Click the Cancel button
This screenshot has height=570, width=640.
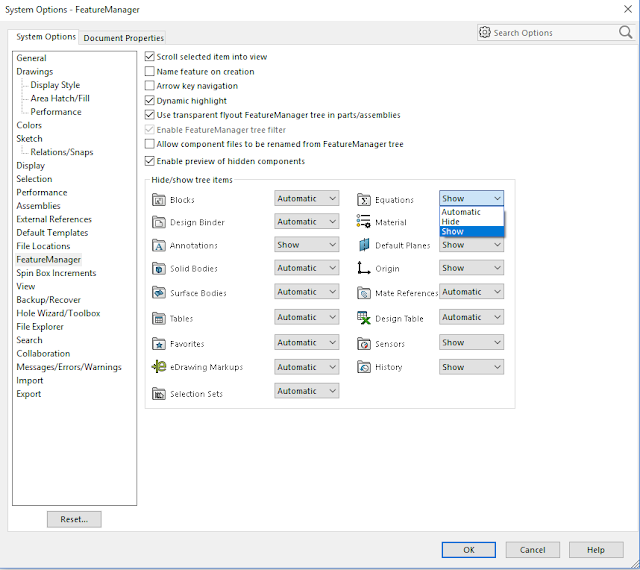coord(532,550)
